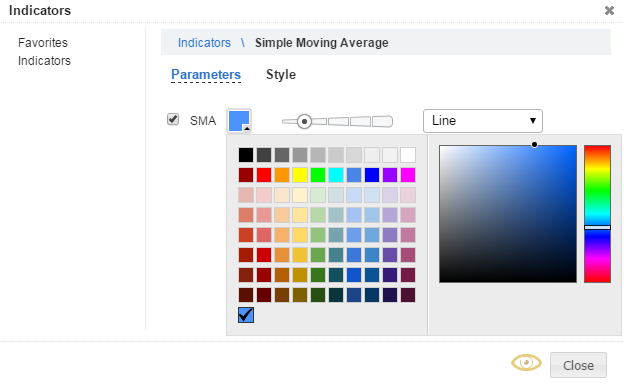The image size is (624, 391).
Task: Pick the cornflower blue swatch in bright row
Action: (354, 175)
